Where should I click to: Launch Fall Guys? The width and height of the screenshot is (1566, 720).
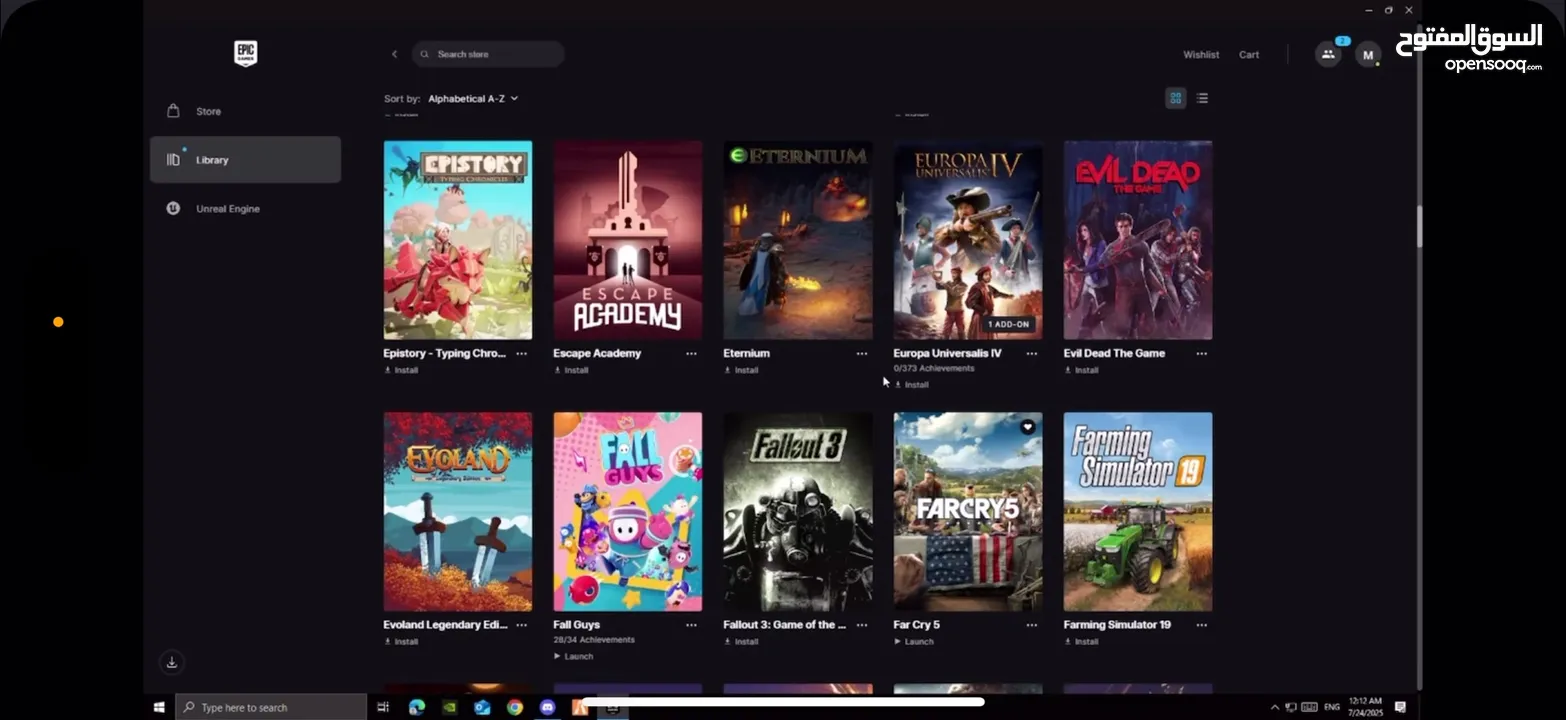pyautogui.click(x=573, y=657)
